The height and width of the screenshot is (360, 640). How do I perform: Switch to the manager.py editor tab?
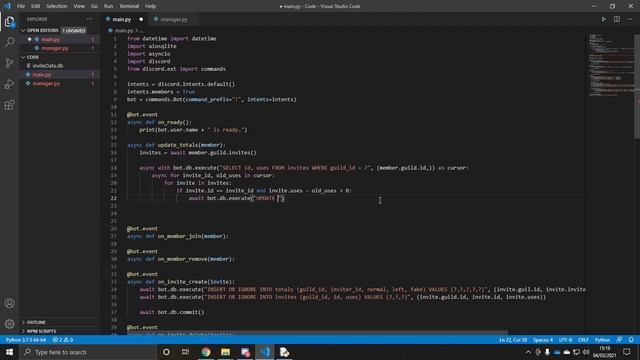point(174,19)
